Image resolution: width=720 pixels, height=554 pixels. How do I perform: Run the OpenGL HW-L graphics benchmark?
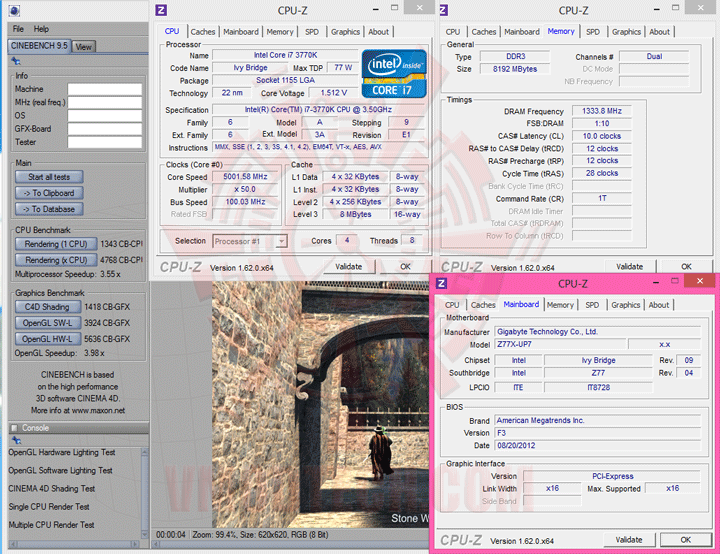click(x=48, y=339)
